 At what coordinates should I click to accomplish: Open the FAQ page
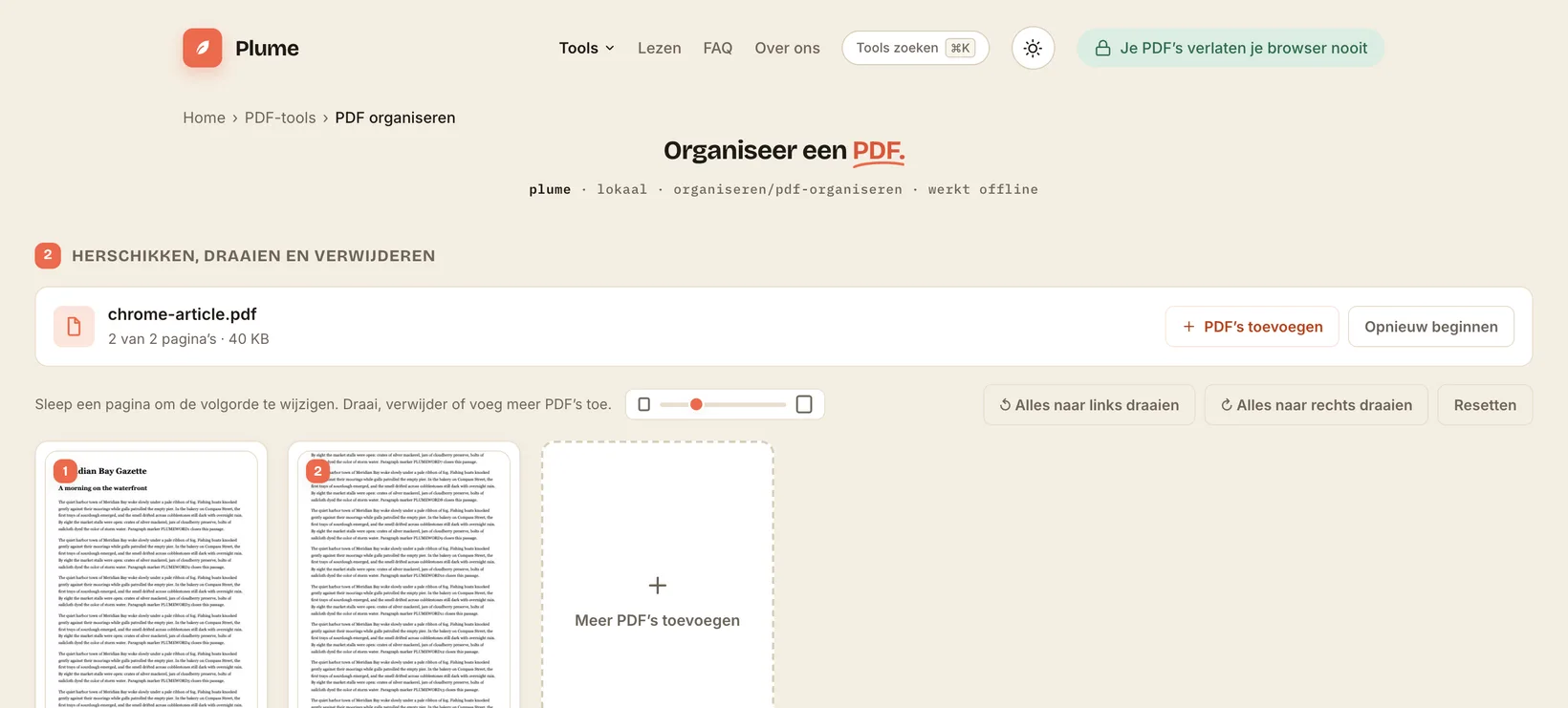click(718, 48)
